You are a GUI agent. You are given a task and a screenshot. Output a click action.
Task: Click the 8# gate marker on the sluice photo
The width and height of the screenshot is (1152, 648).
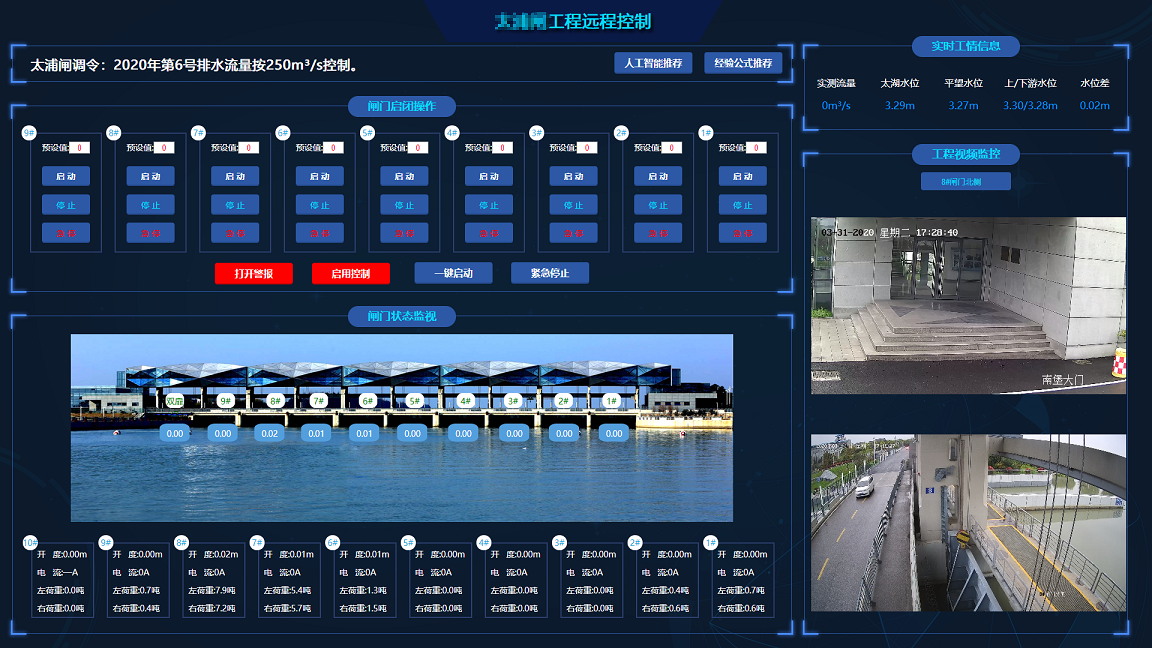(273, 401)
